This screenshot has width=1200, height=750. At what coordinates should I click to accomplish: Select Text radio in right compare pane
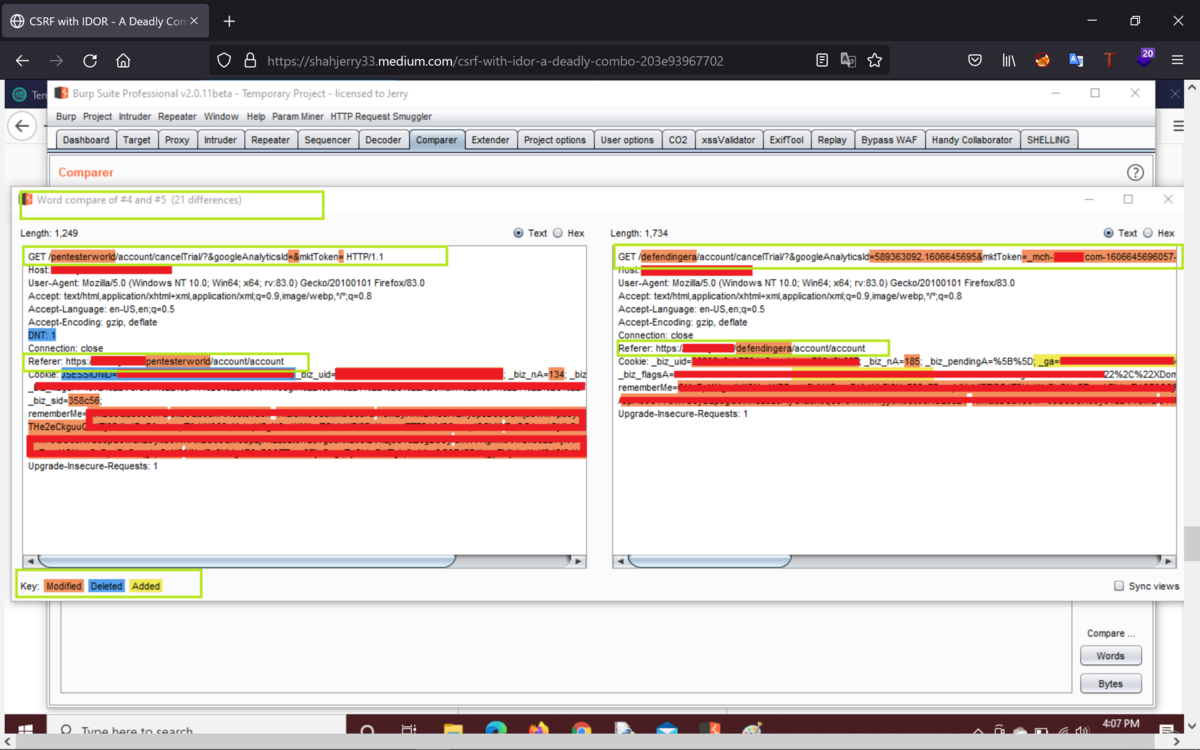point(1108,233)
